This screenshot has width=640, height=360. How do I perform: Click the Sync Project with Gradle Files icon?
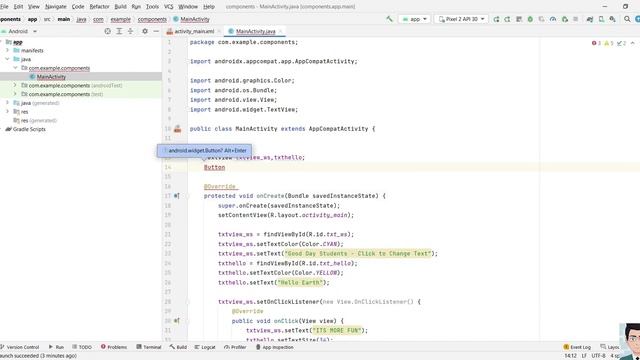coord(590,19)
